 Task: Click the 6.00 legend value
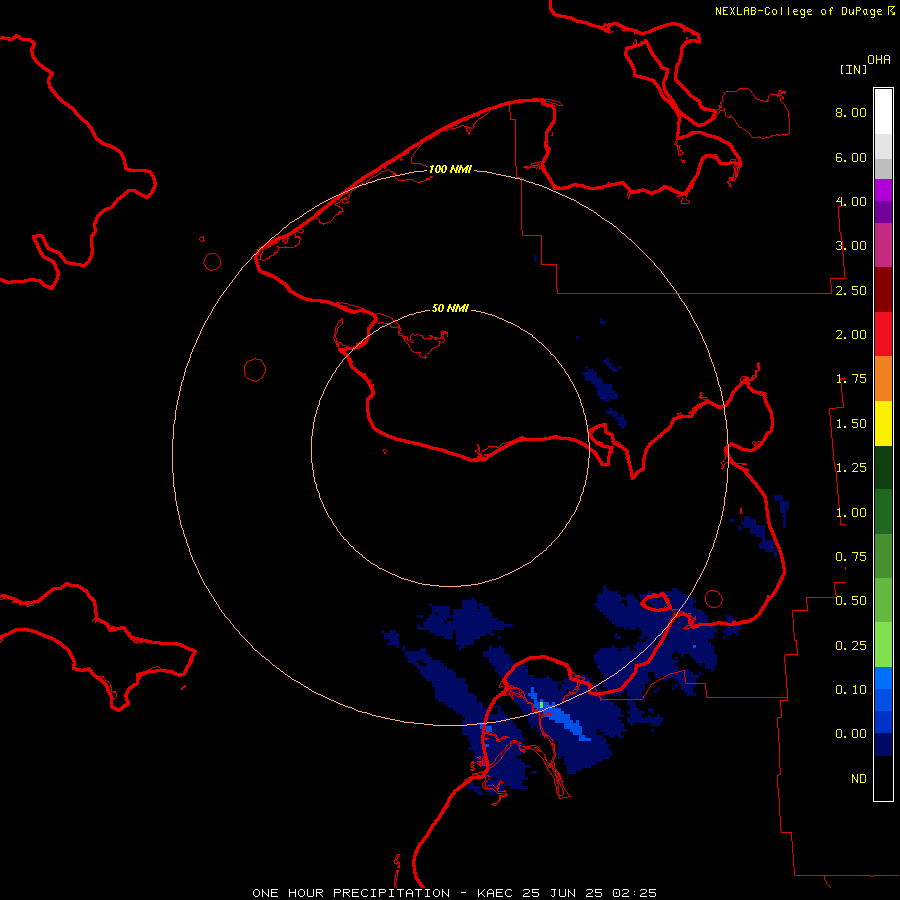851,157
